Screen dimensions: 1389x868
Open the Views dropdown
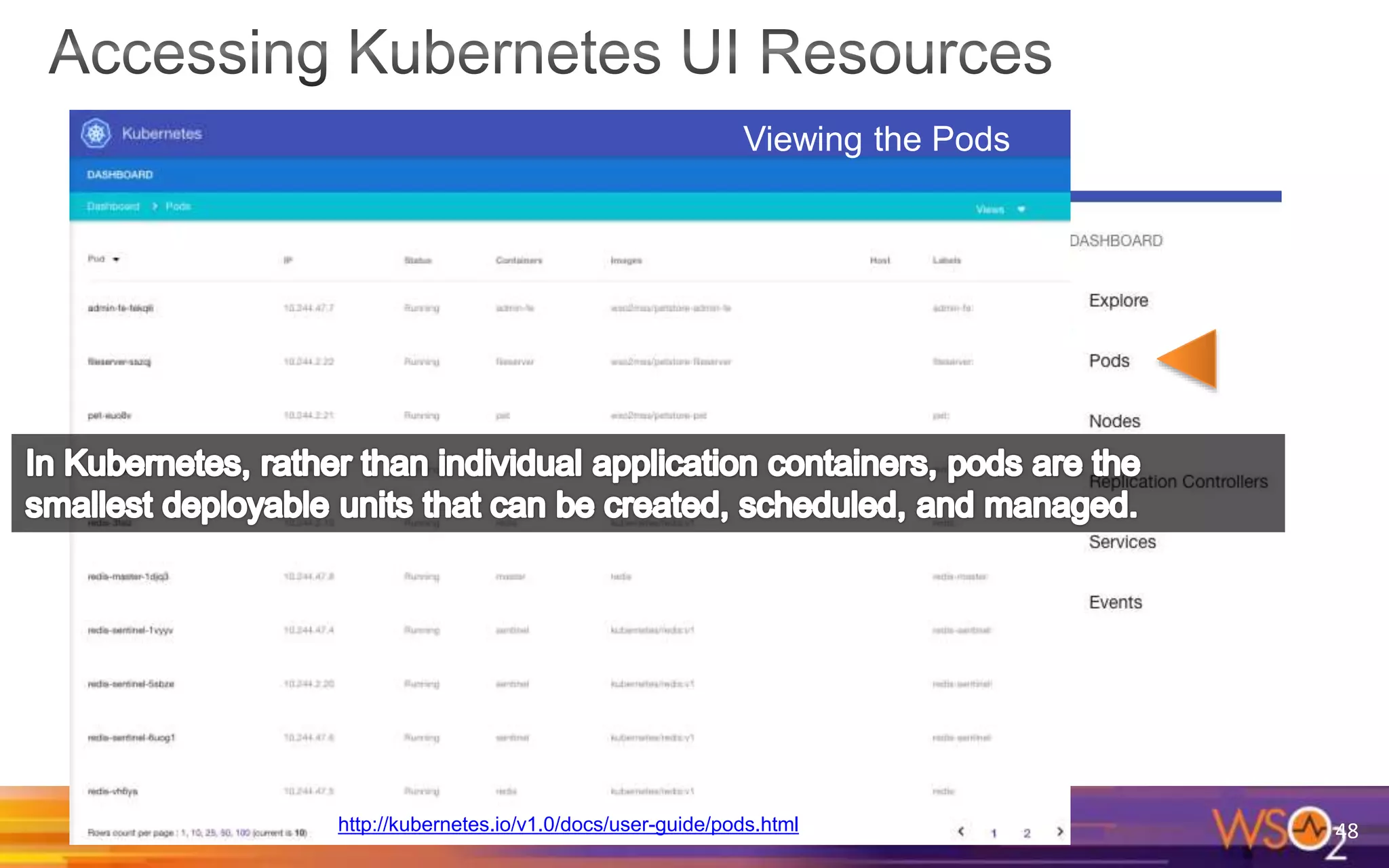(1001, 210)
